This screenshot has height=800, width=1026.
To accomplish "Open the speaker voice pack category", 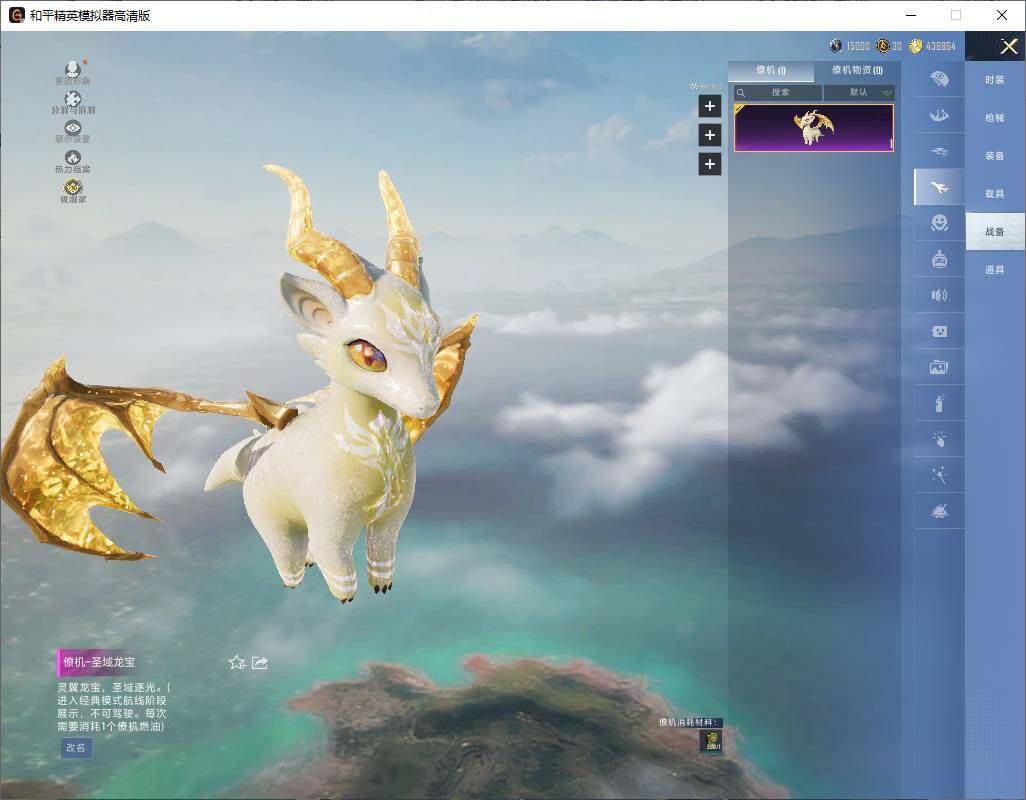I will 939,296.
